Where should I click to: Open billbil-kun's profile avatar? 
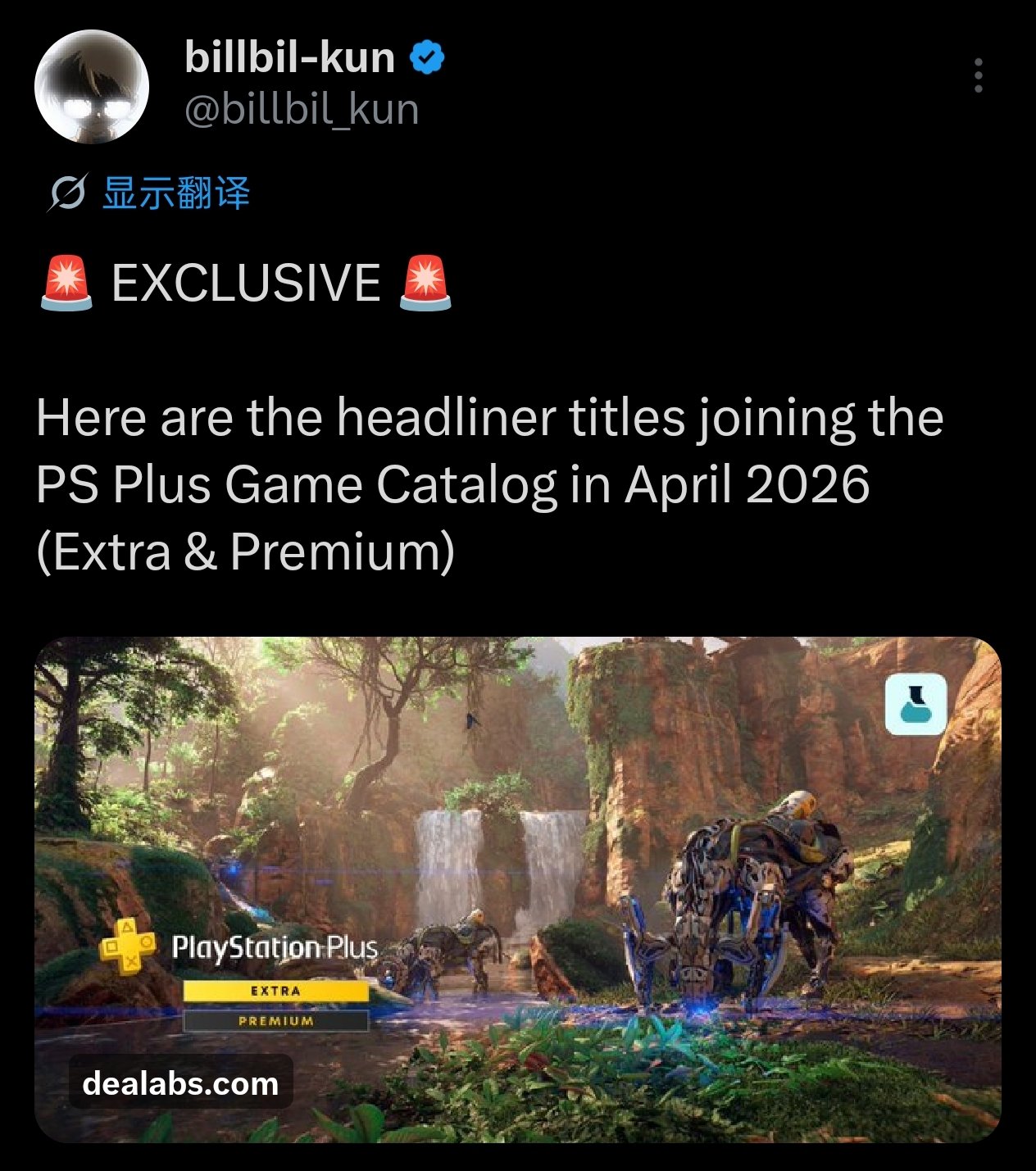(91, 86)
